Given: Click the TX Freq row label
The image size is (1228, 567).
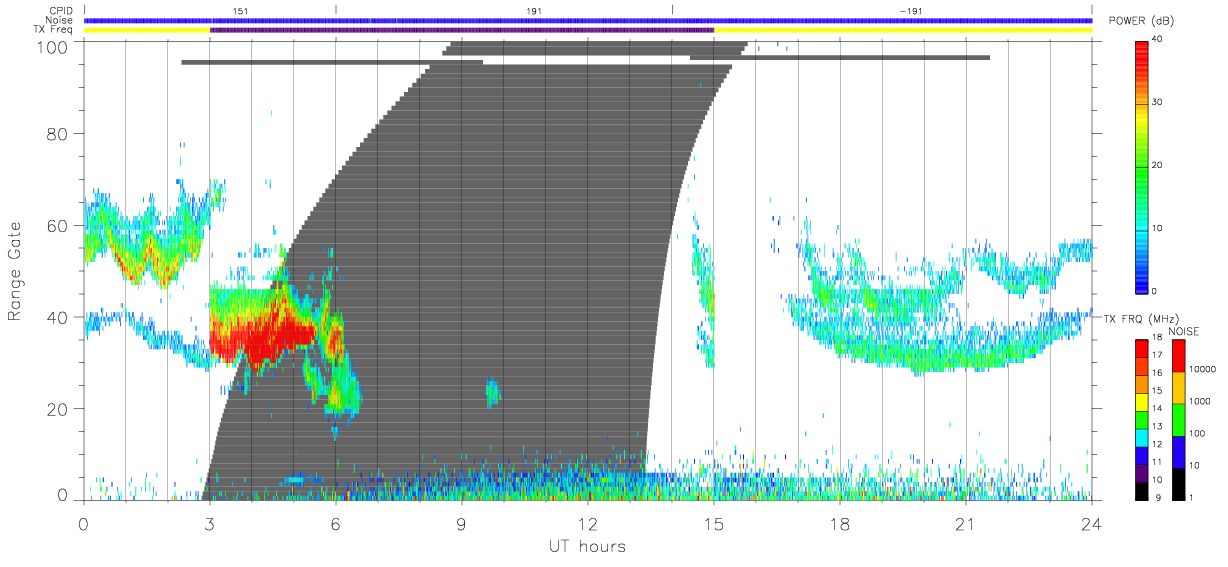Looking at the screenshot, I should (x=55, y=30).
